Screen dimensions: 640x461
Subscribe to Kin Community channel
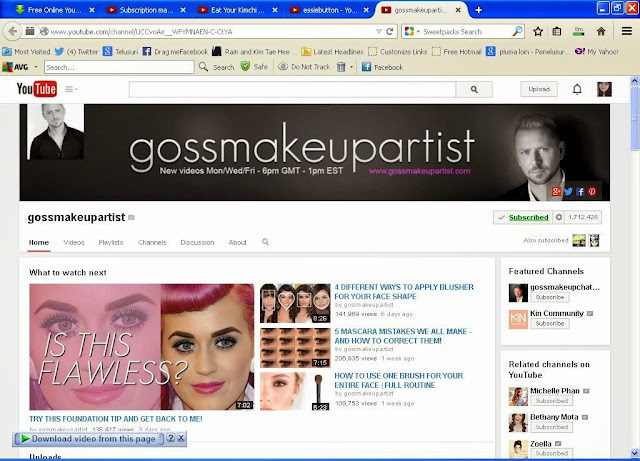550,323
